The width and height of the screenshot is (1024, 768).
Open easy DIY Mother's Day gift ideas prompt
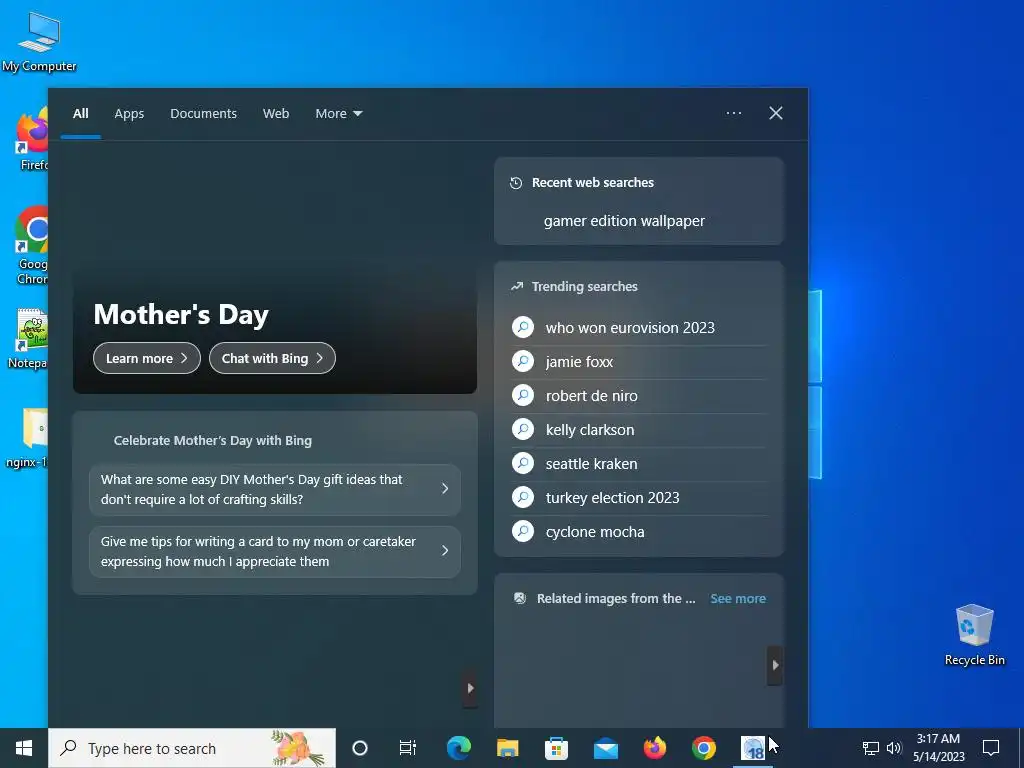275,489
